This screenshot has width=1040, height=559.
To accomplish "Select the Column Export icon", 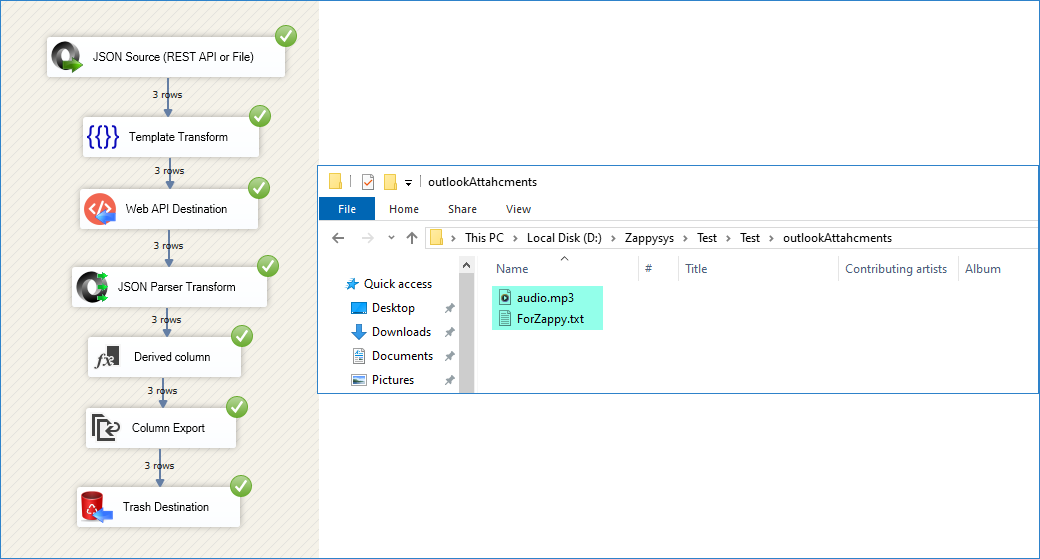I will [x=105, y=428].
